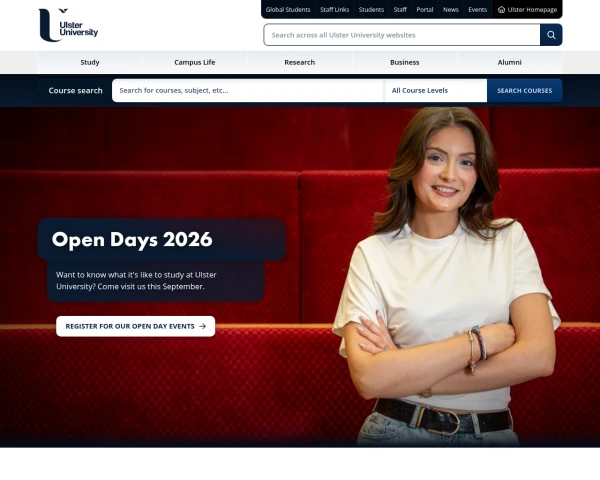Viewport: 600px width, 480px height.
Task: Click the magnifying glass search icon
Action: 551,35
